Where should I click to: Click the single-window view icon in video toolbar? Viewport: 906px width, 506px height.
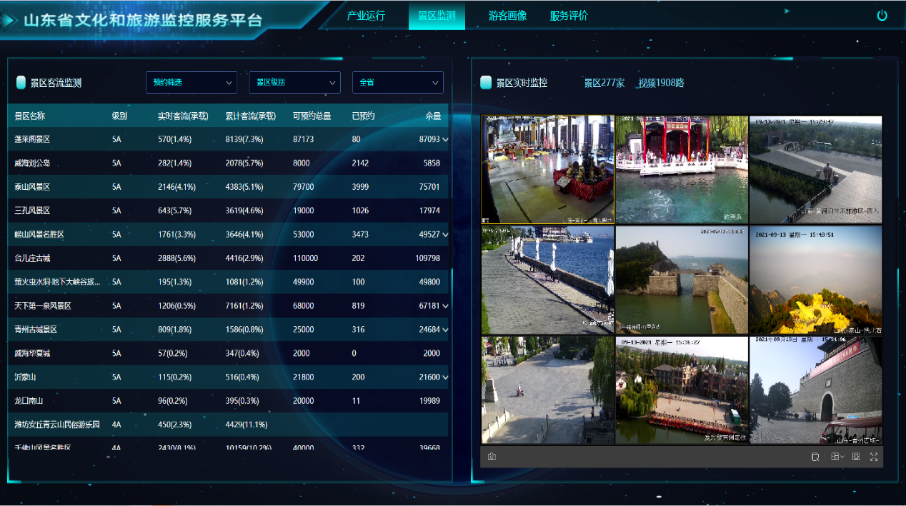tap(856, 457)
